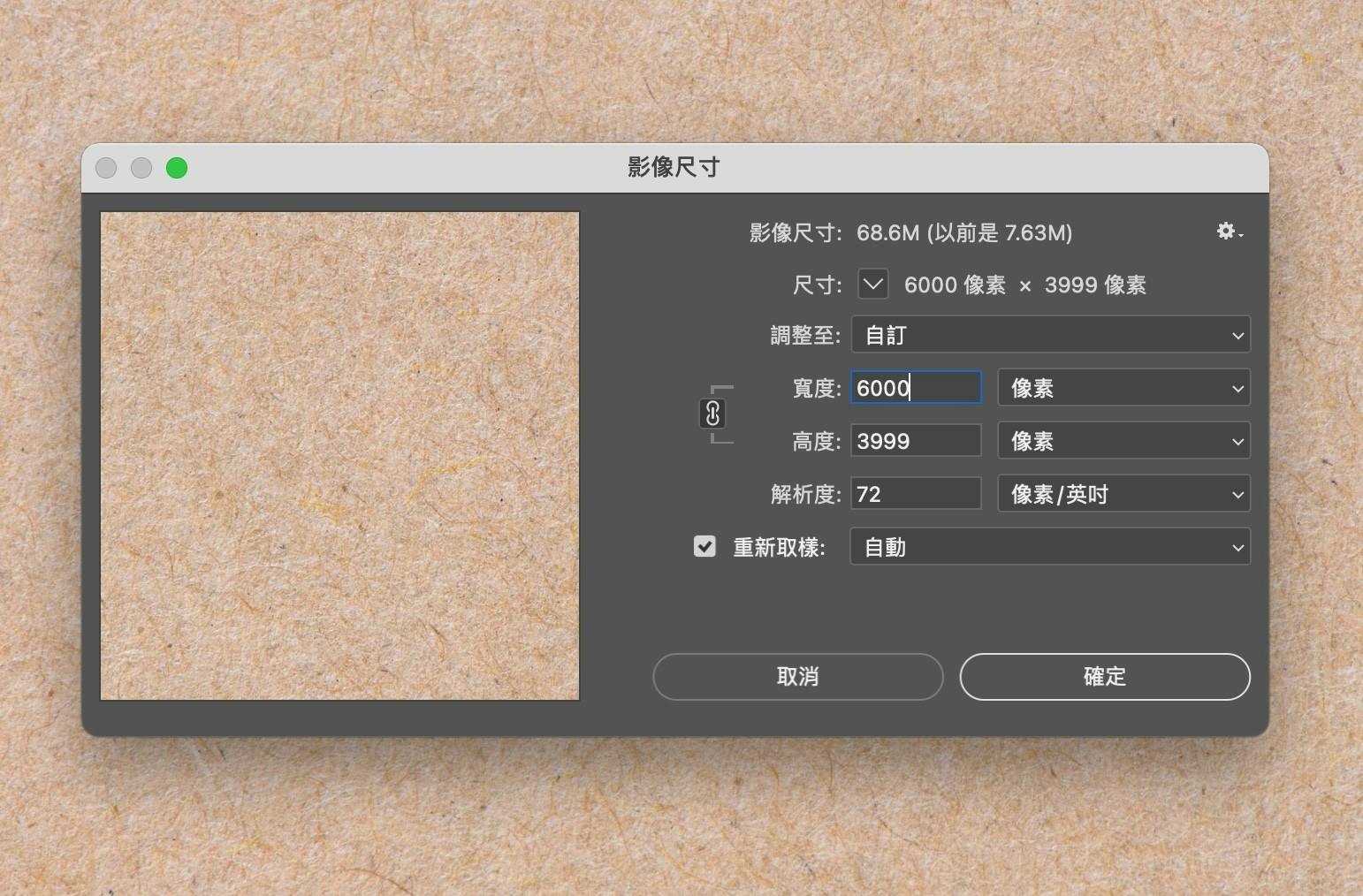Image resolution: width=1363 pixels, height=896 pixels.
Task: Open the 重新取樣 method dropdown
Action: (x=1050, y=547)
